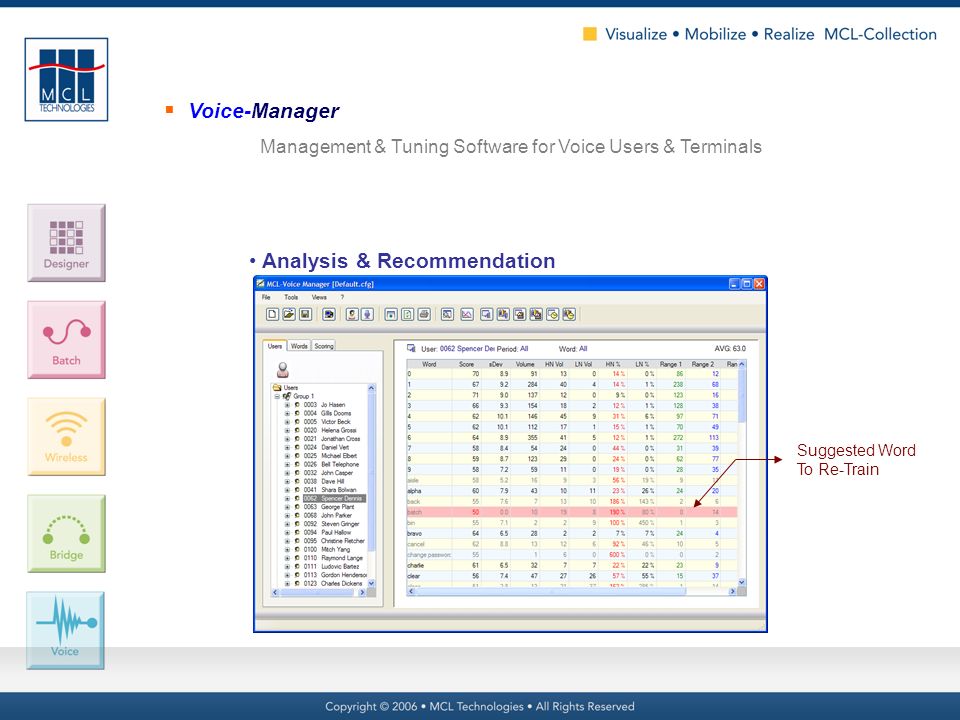Select user 0092 Steven Gringer
The width and height of the screenshot is (960, 720).
(331, 524)
